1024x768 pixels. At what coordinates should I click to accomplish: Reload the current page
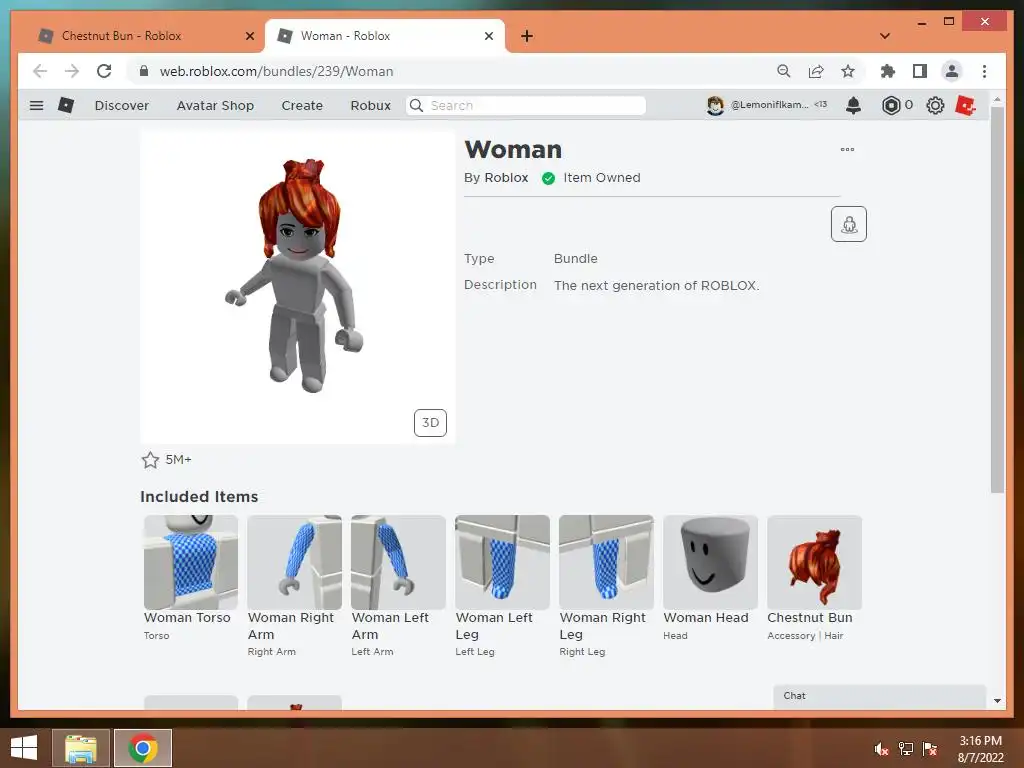[104, 71]
